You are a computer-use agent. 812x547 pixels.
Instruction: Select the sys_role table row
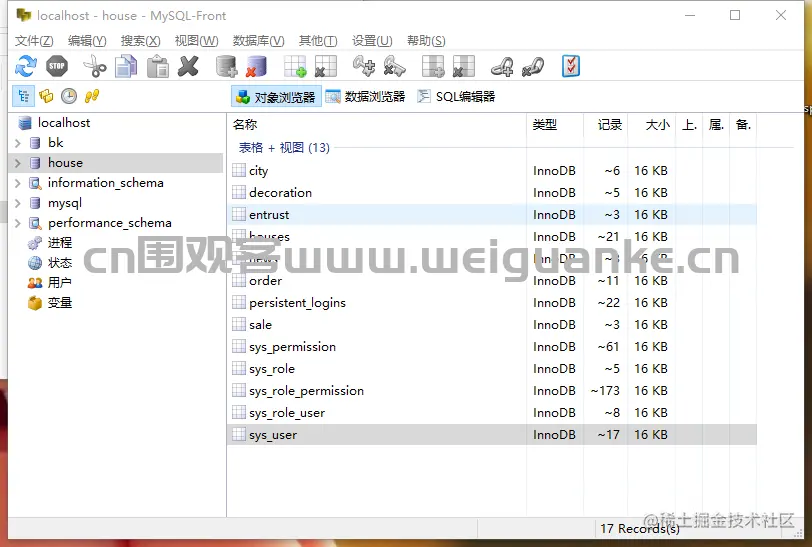[492, 369]
